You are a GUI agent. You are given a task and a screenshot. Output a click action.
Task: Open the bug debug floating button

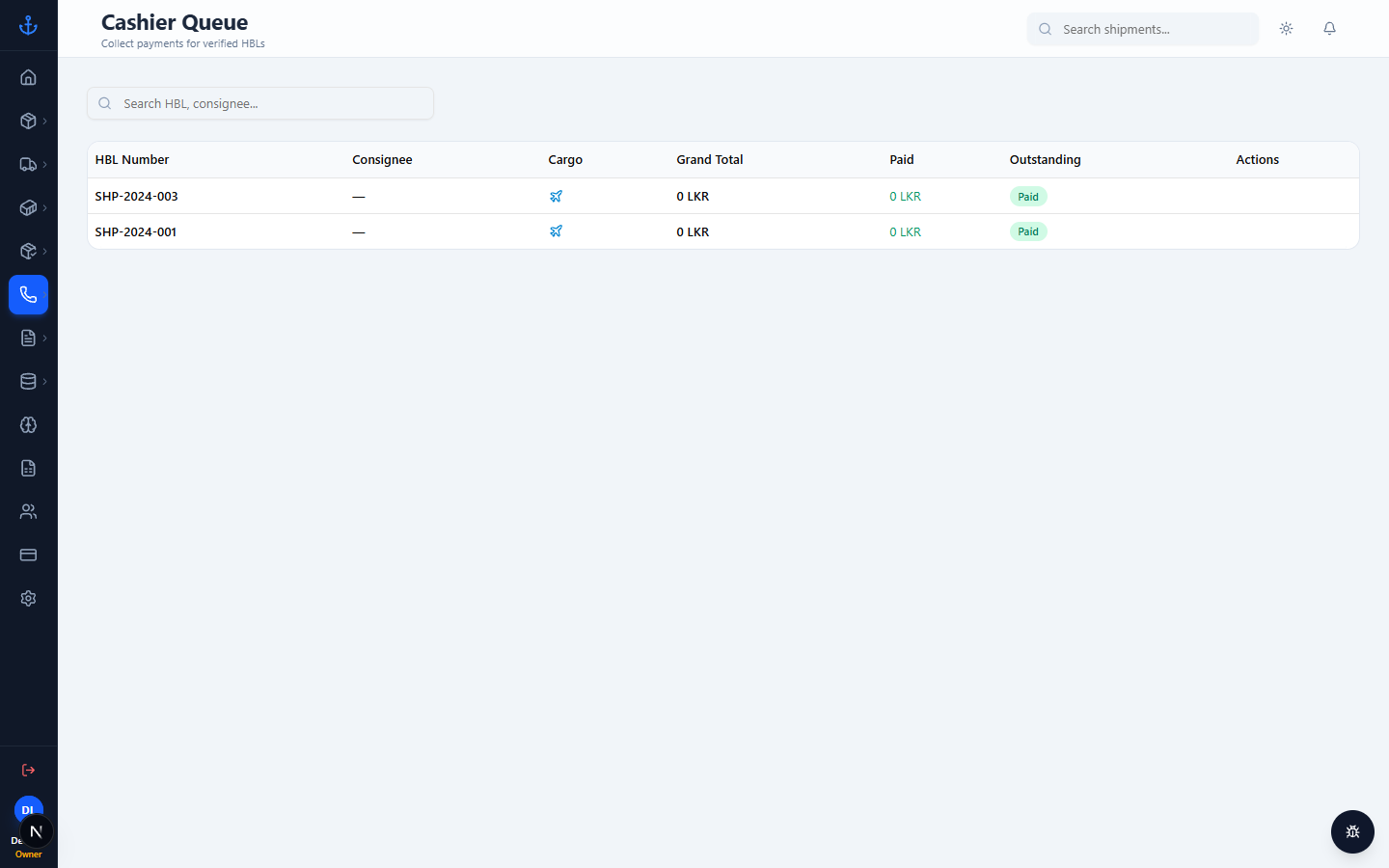(1352, 831)
